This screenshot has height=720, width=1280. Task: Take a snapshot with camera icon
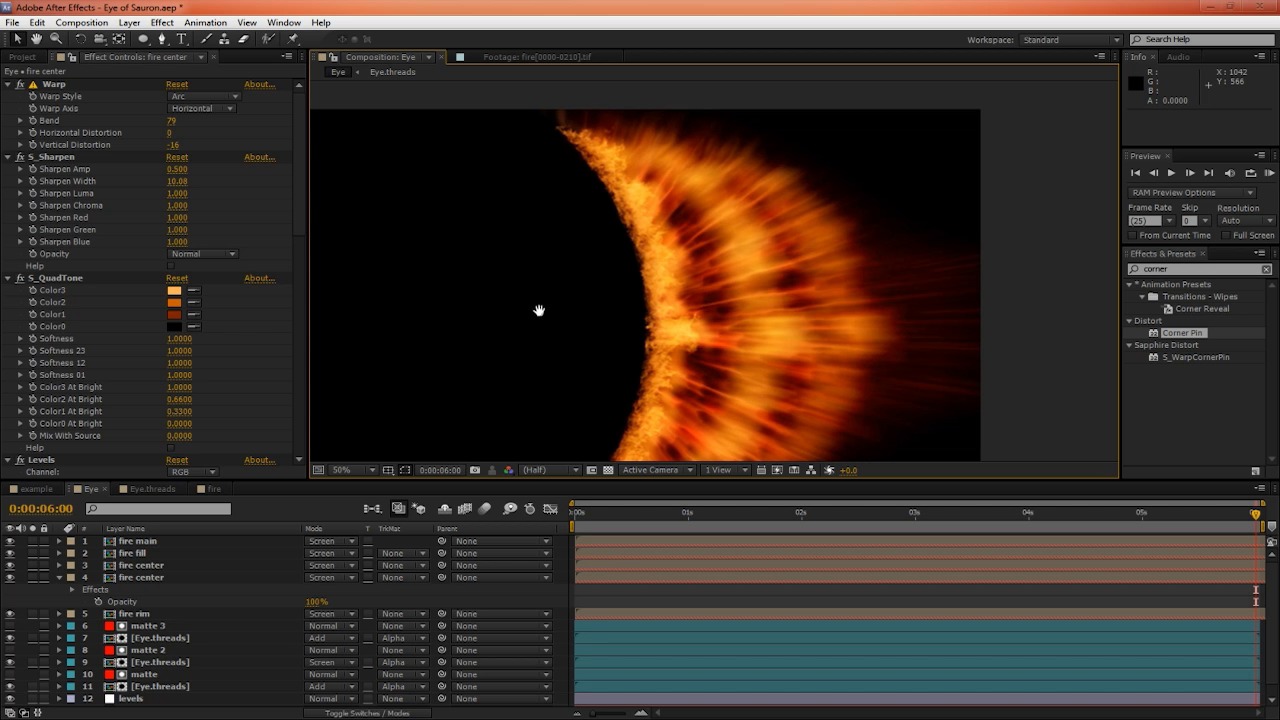(475, 470)
